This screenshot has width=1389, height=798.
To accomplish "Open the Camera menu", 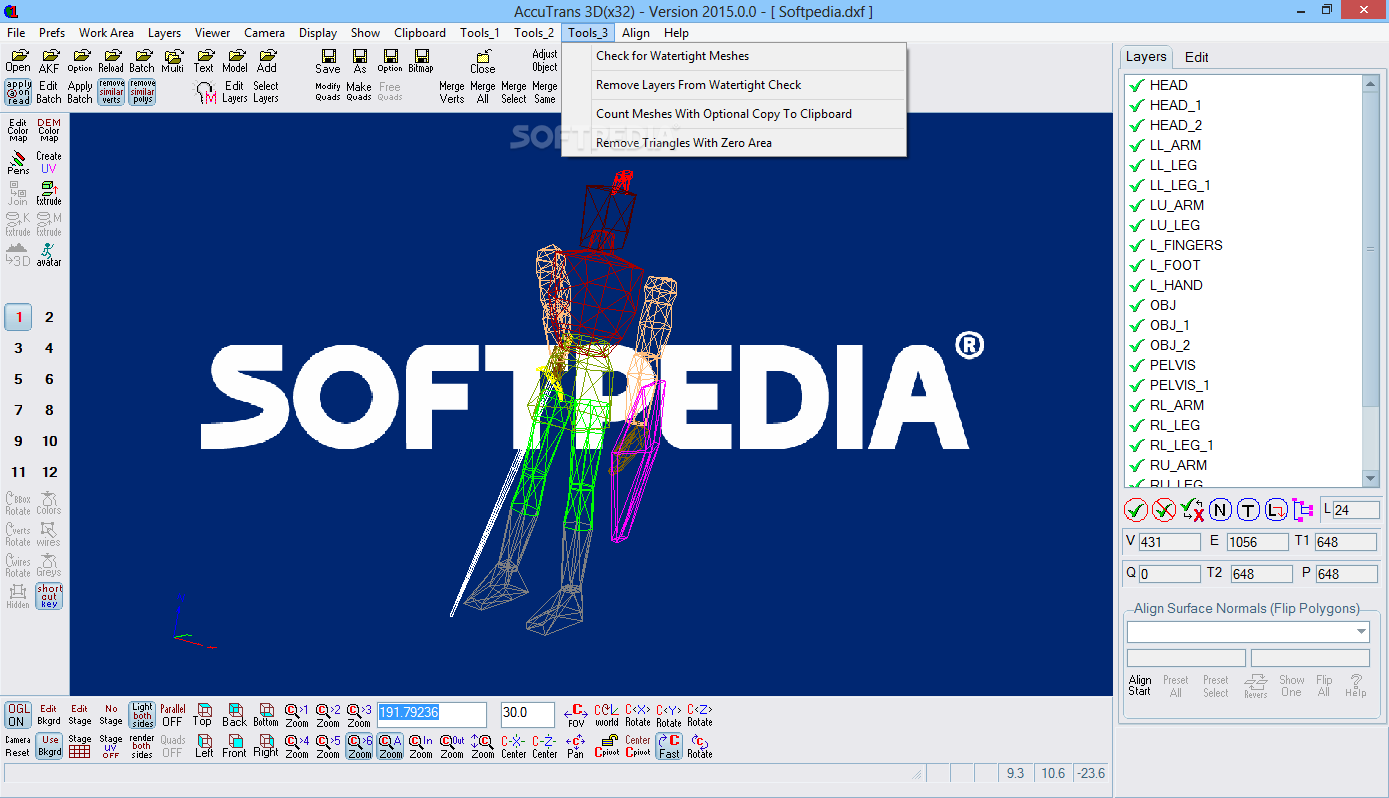I will (x=264, y=33).
